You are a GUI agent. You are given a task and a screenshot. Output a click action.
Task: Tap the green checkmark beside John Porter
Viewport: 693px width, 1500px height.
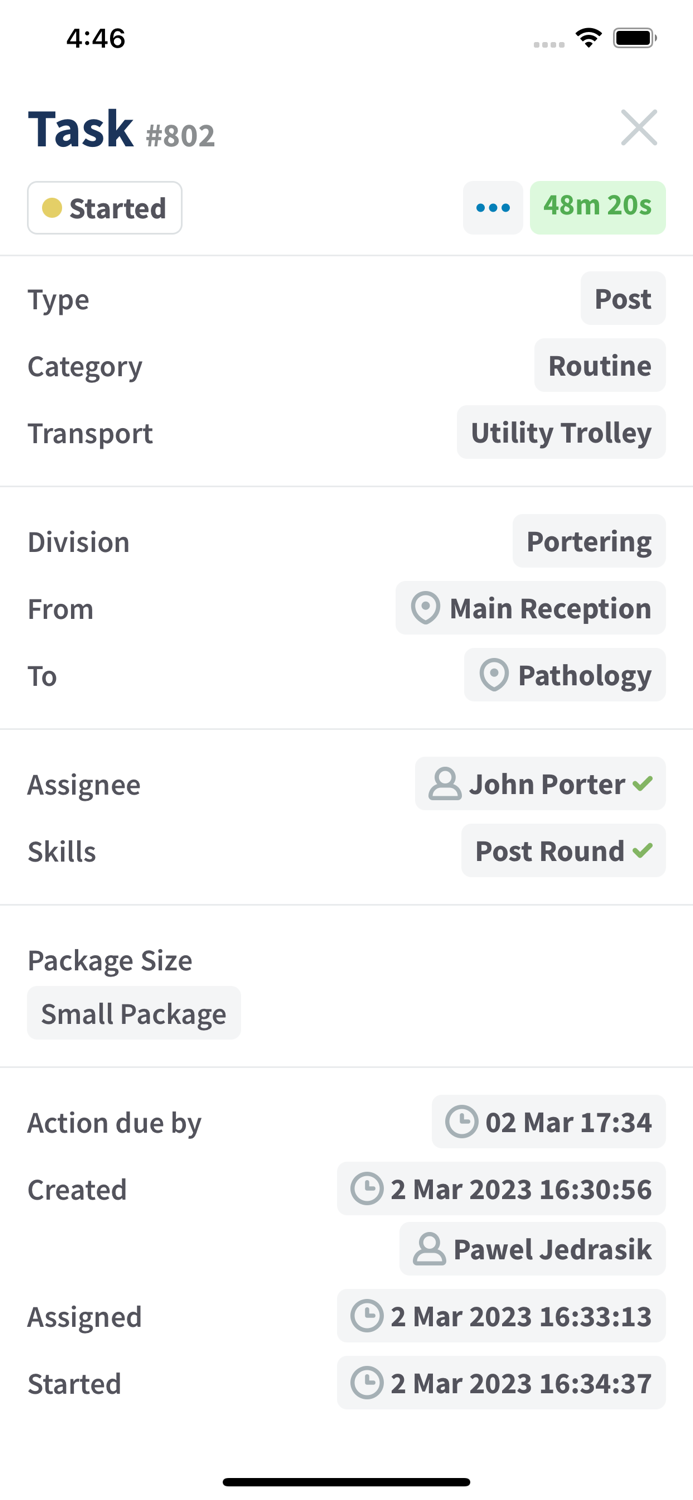click(642, 784)
